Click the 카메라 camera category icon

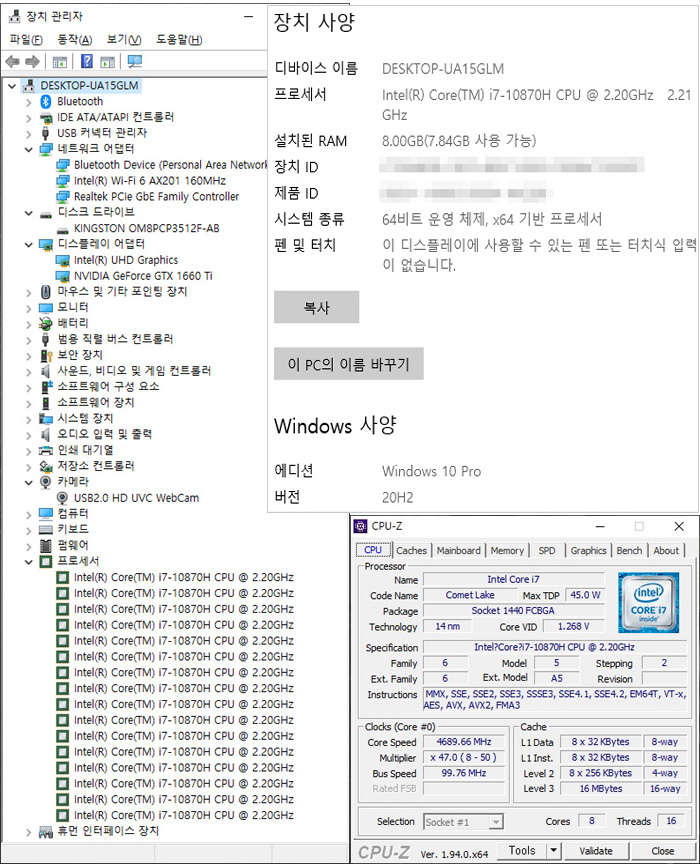[x=45, y=482]
